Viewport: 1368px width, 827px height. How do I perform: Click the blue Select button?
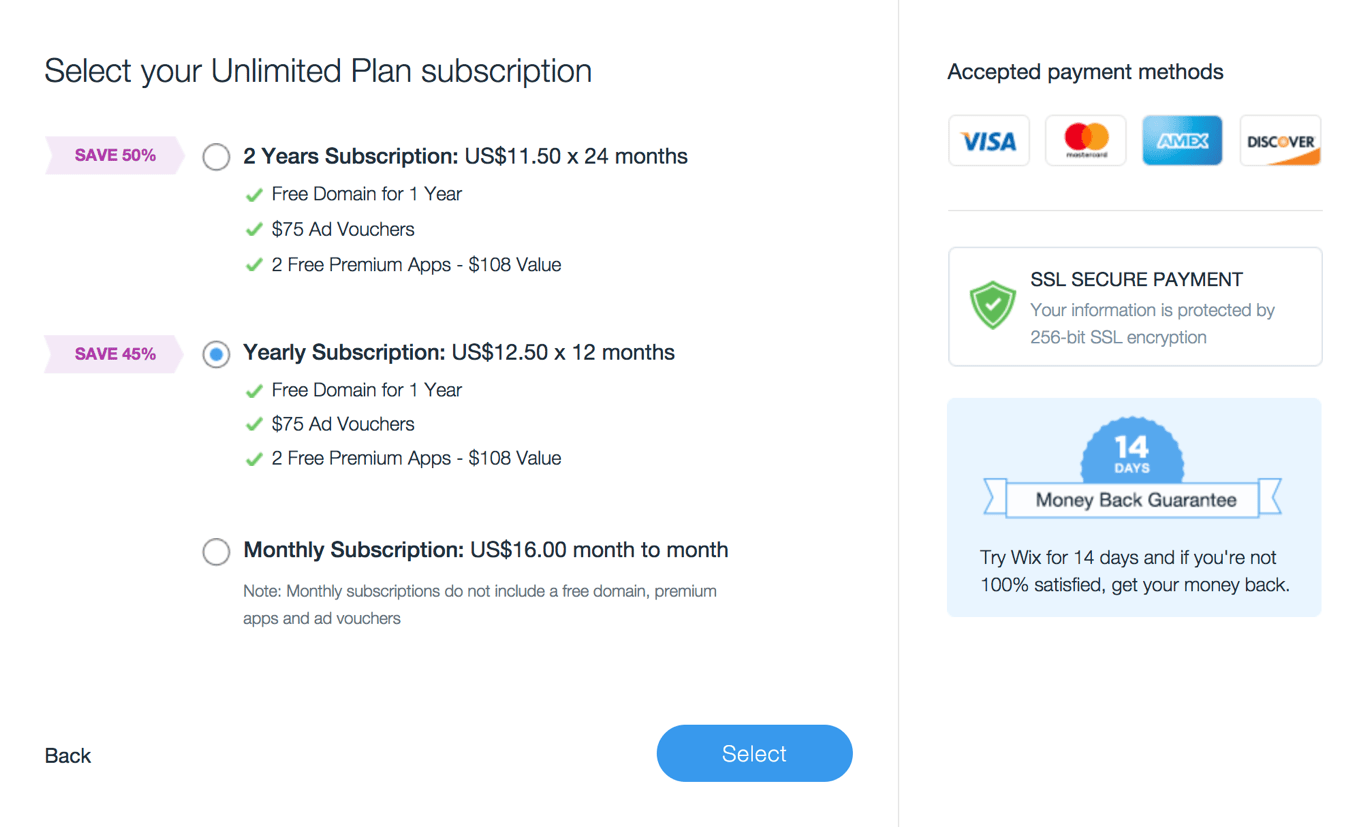pyautogui.click(x=754, y=753)
